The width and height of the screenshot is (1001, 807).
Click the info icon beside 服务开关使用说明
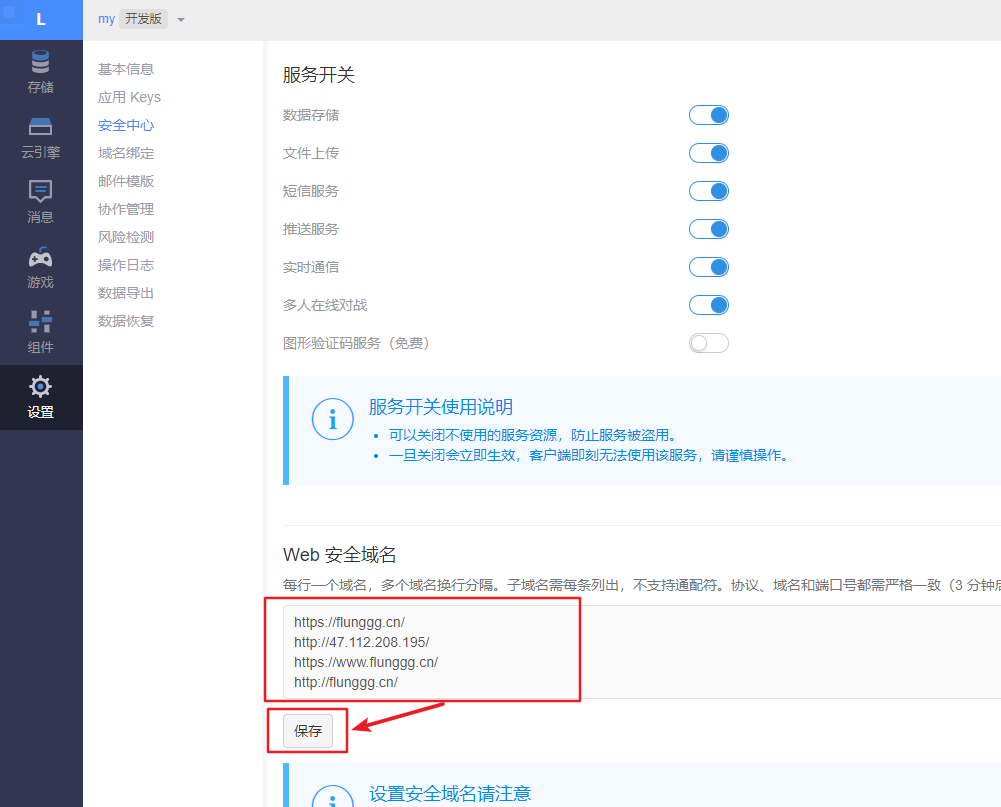click(x=333, y=419)
